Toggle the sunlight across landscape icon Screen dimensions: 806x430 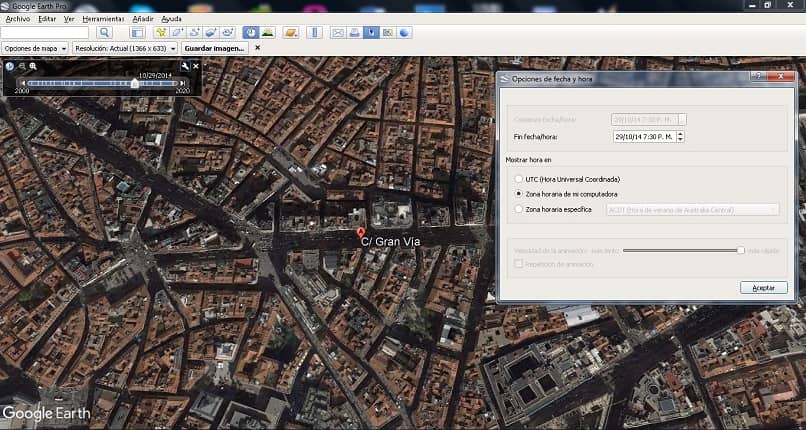(267, 33)
